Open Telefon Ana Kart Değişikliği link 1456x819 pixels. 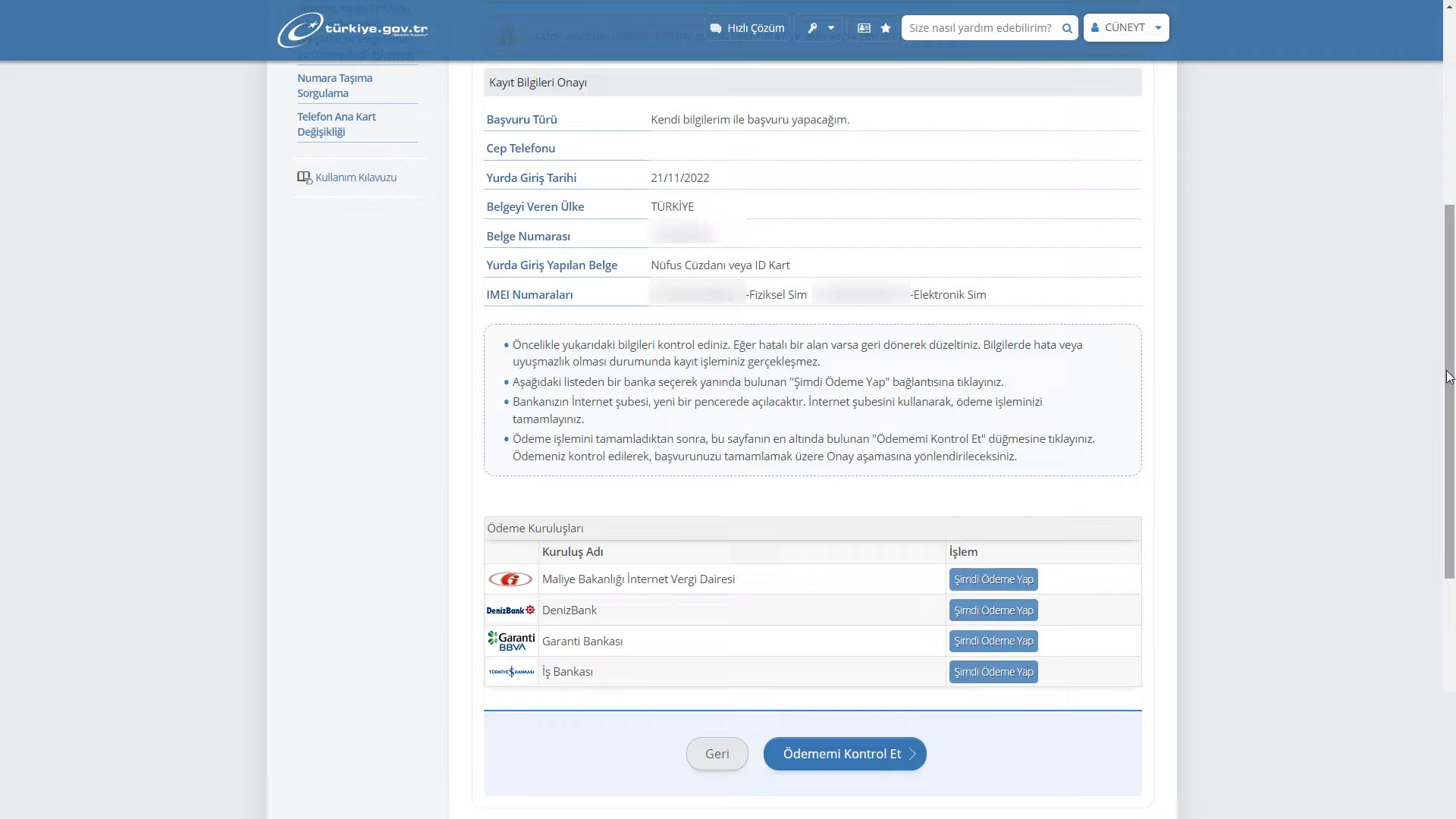click(x=336, y=124)
